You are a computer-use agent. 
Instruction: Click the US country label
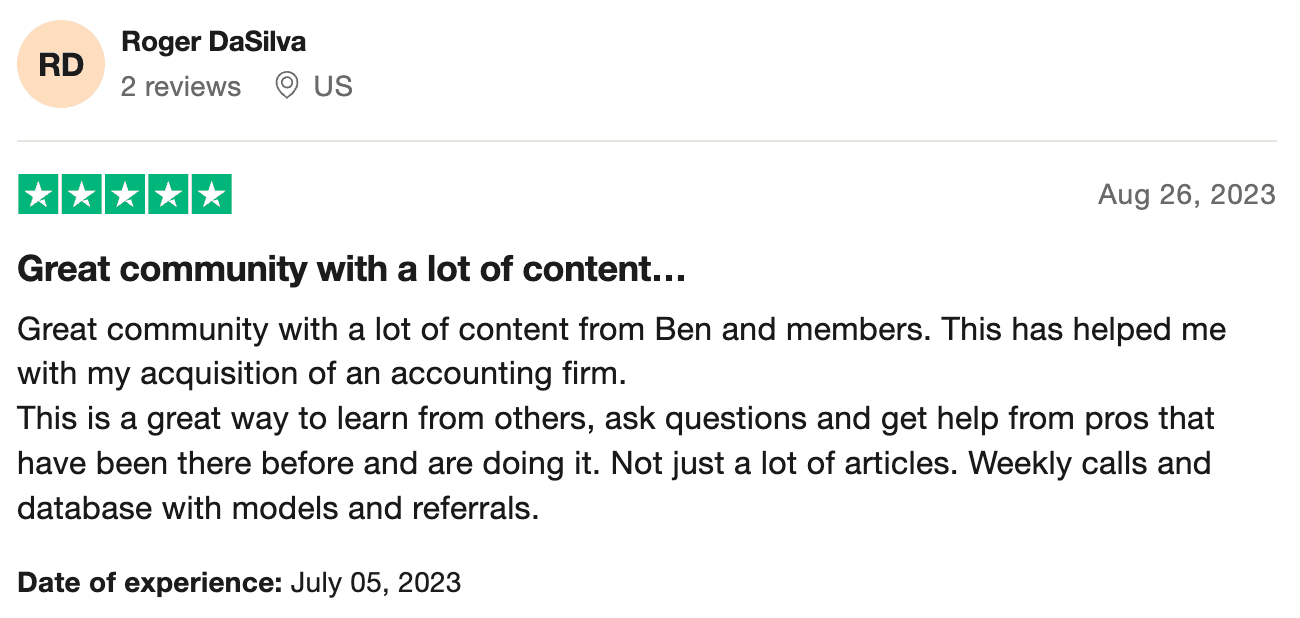coord(333,87)
